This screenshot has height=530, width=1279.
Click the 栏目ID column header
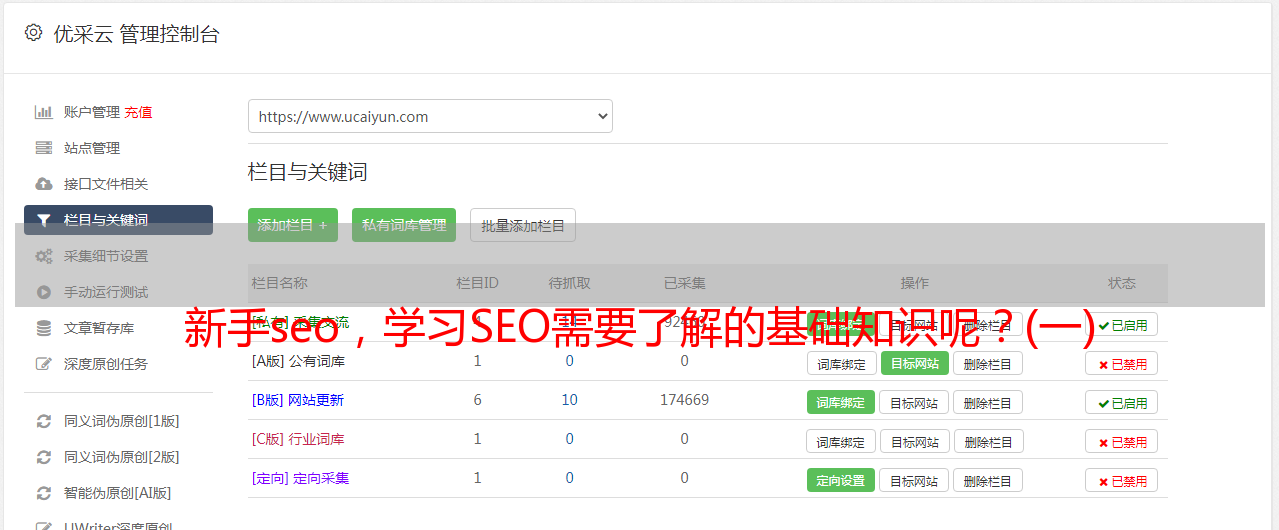click(477, 283)
